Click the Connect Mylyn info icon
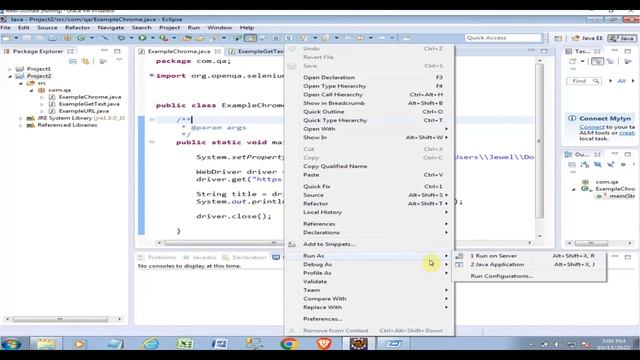 click(x=572, y=118)
